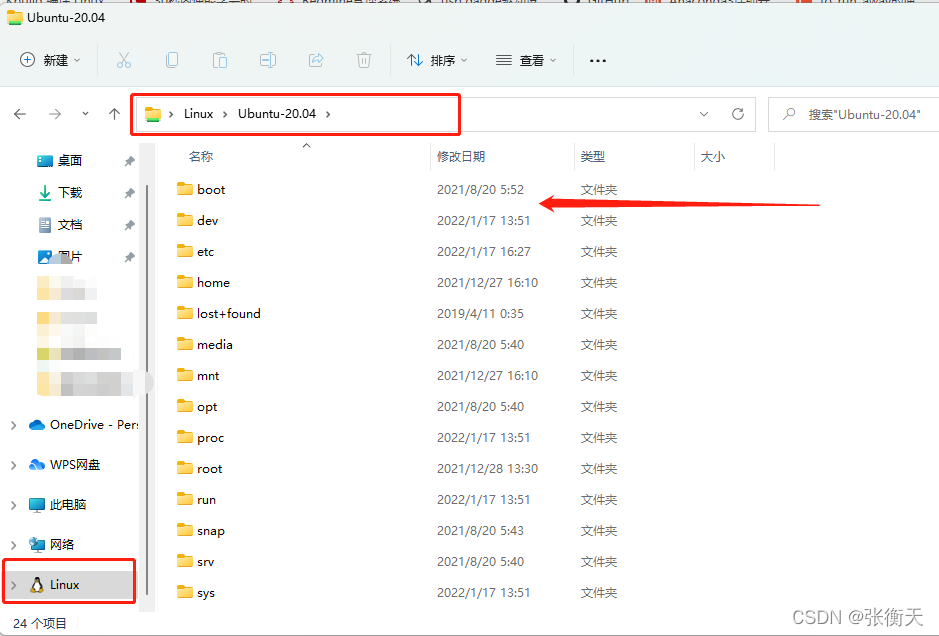
Task: Click the navigation pane scrollbar
Action: point(147,389)
